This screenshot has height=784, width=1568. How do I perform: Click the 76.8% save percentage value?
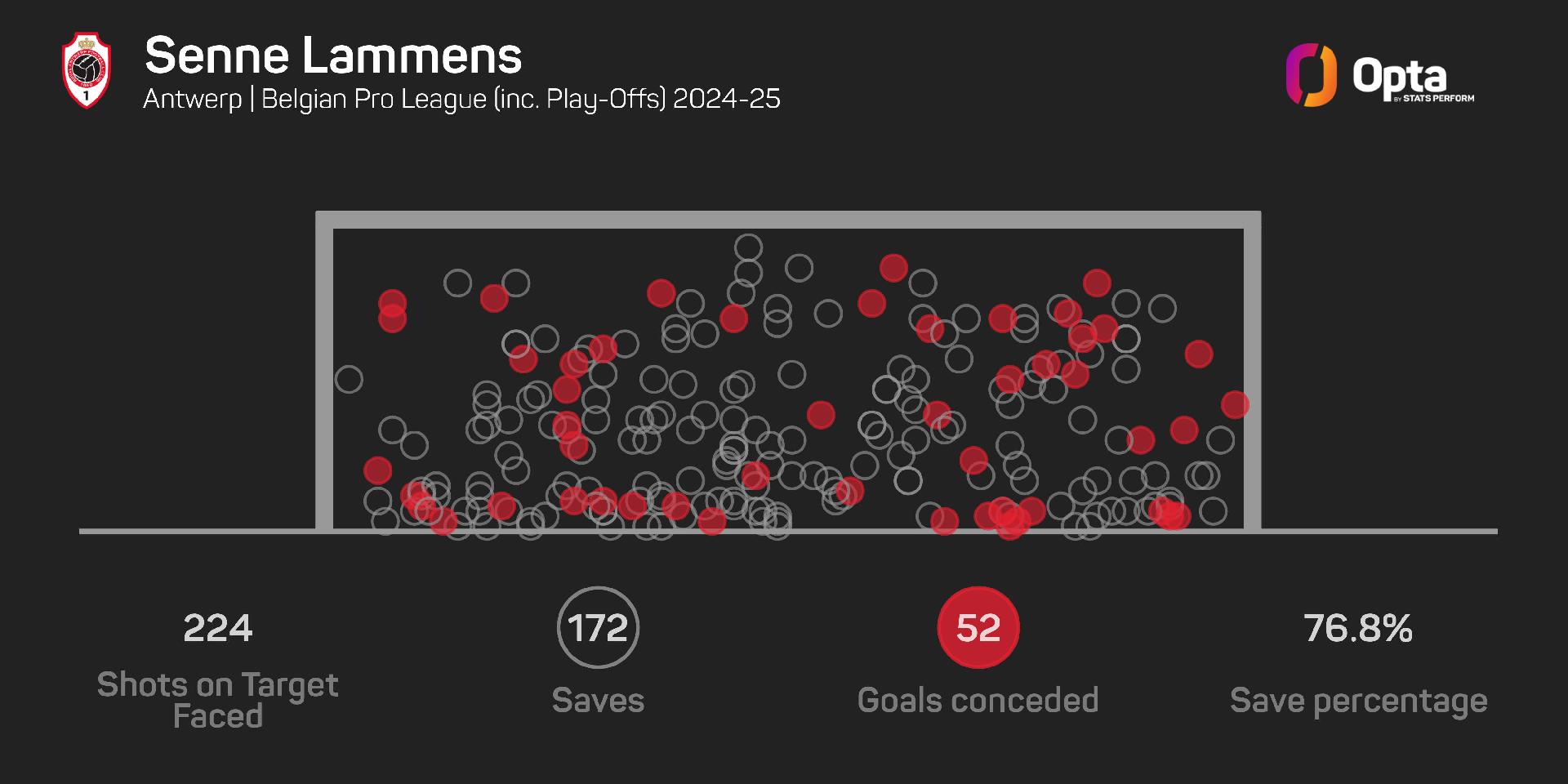tap(1358, 628)
